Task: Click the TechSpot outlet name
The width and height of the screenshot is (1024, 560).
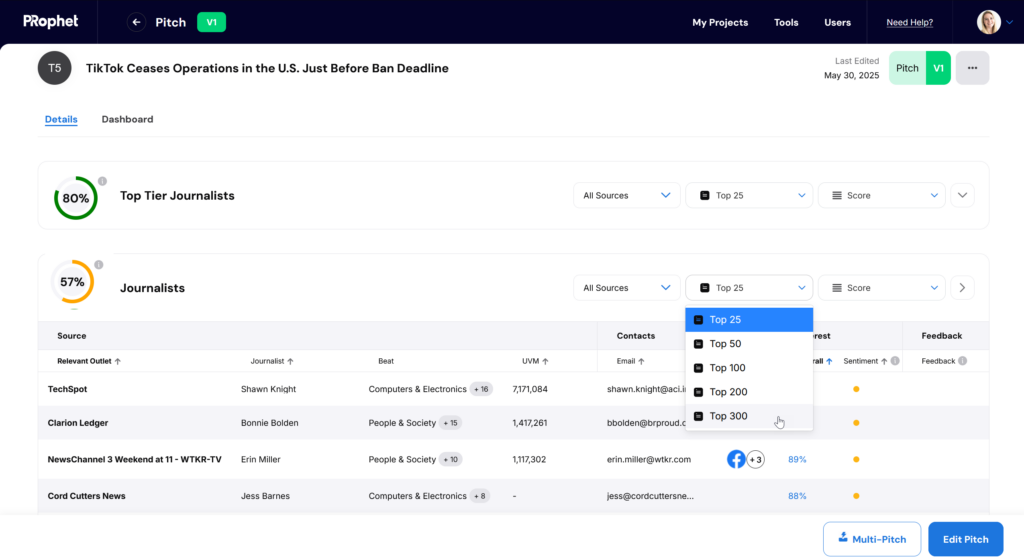Action: point(67,389)
